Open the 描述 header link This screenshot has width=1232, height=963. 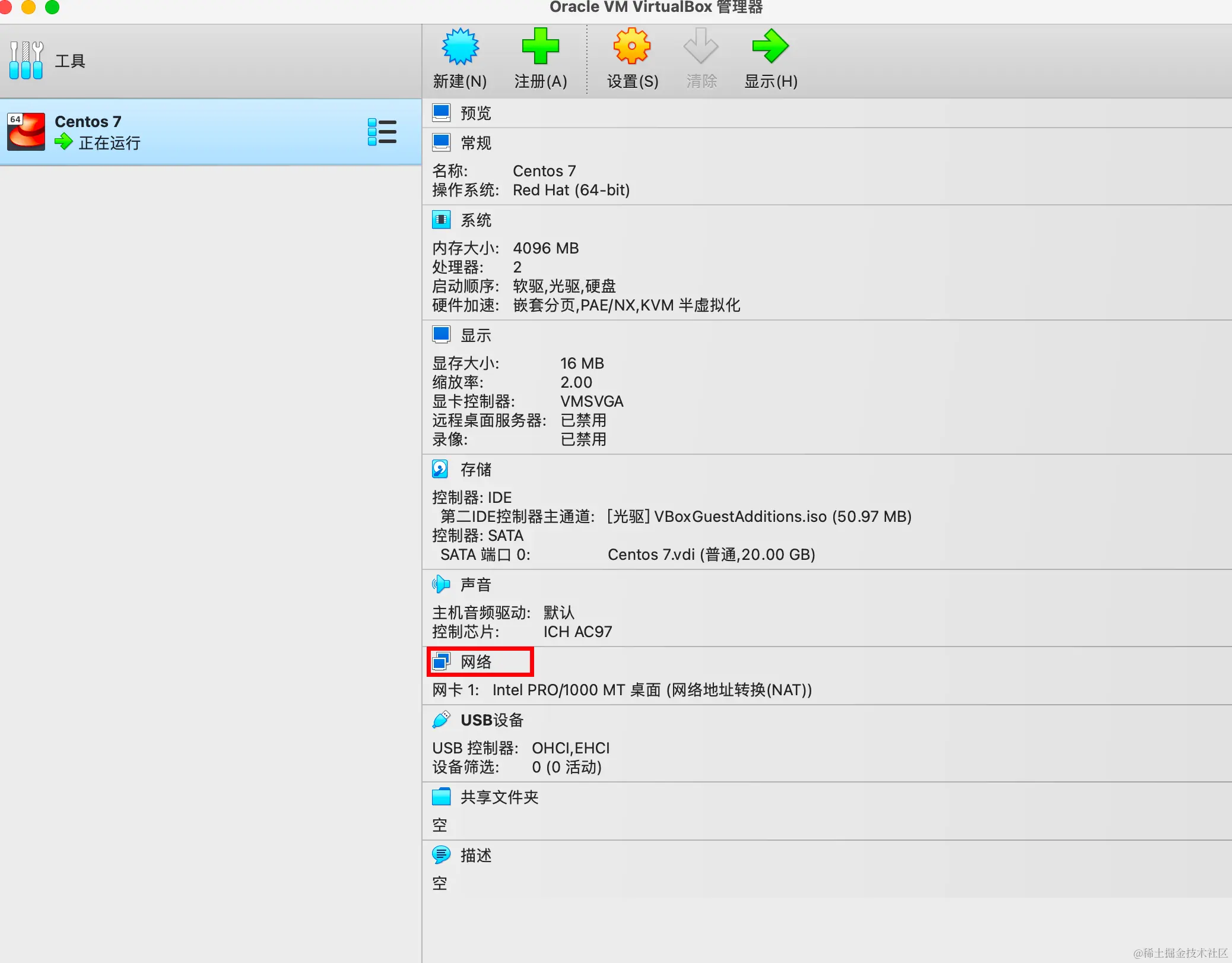476,856
